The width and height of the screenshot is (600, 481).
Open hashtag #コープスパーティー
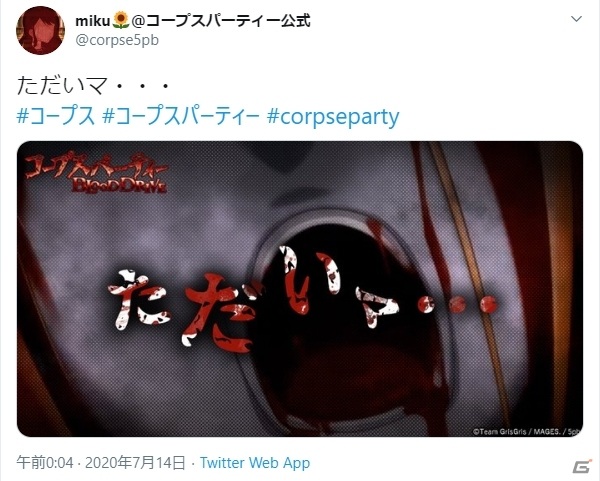click(x=181, y=116)
